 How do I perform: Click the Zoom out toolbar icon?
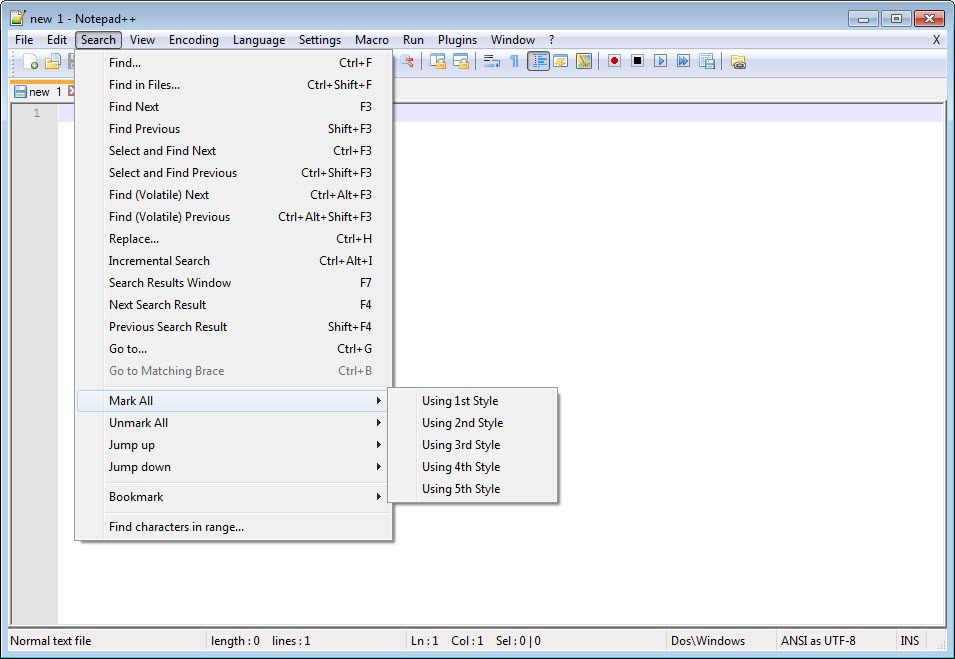tap(407, 62)
